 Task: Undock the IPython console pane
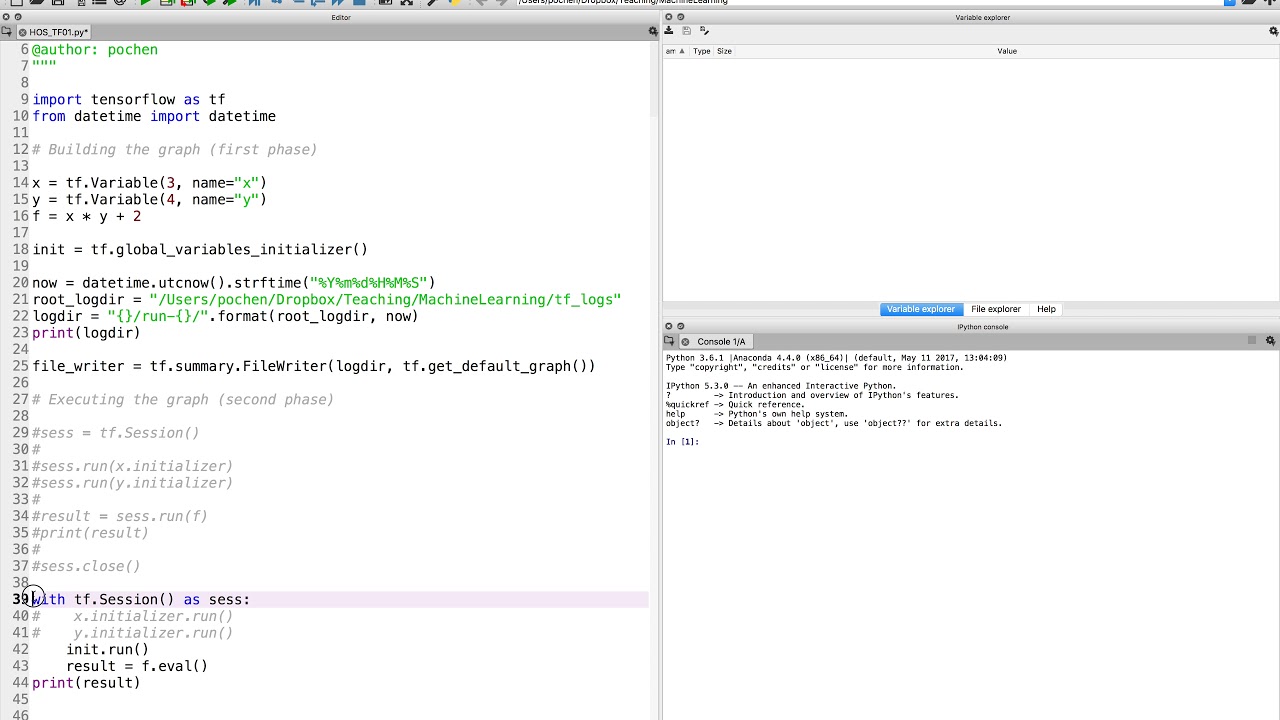tap(681, 326)
